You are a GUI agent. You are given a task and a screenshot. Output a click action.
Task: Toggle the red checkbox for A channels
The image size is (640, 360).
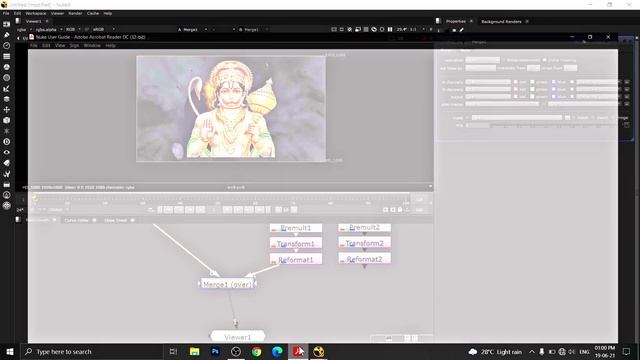516,82
